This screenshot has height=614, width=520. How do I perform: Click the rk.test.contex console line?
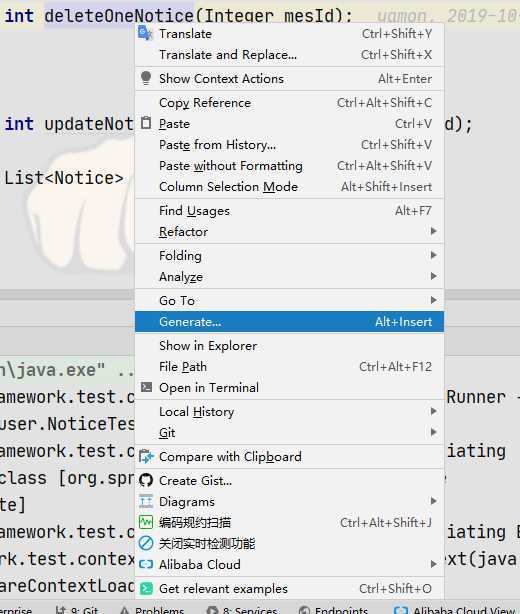67,559
